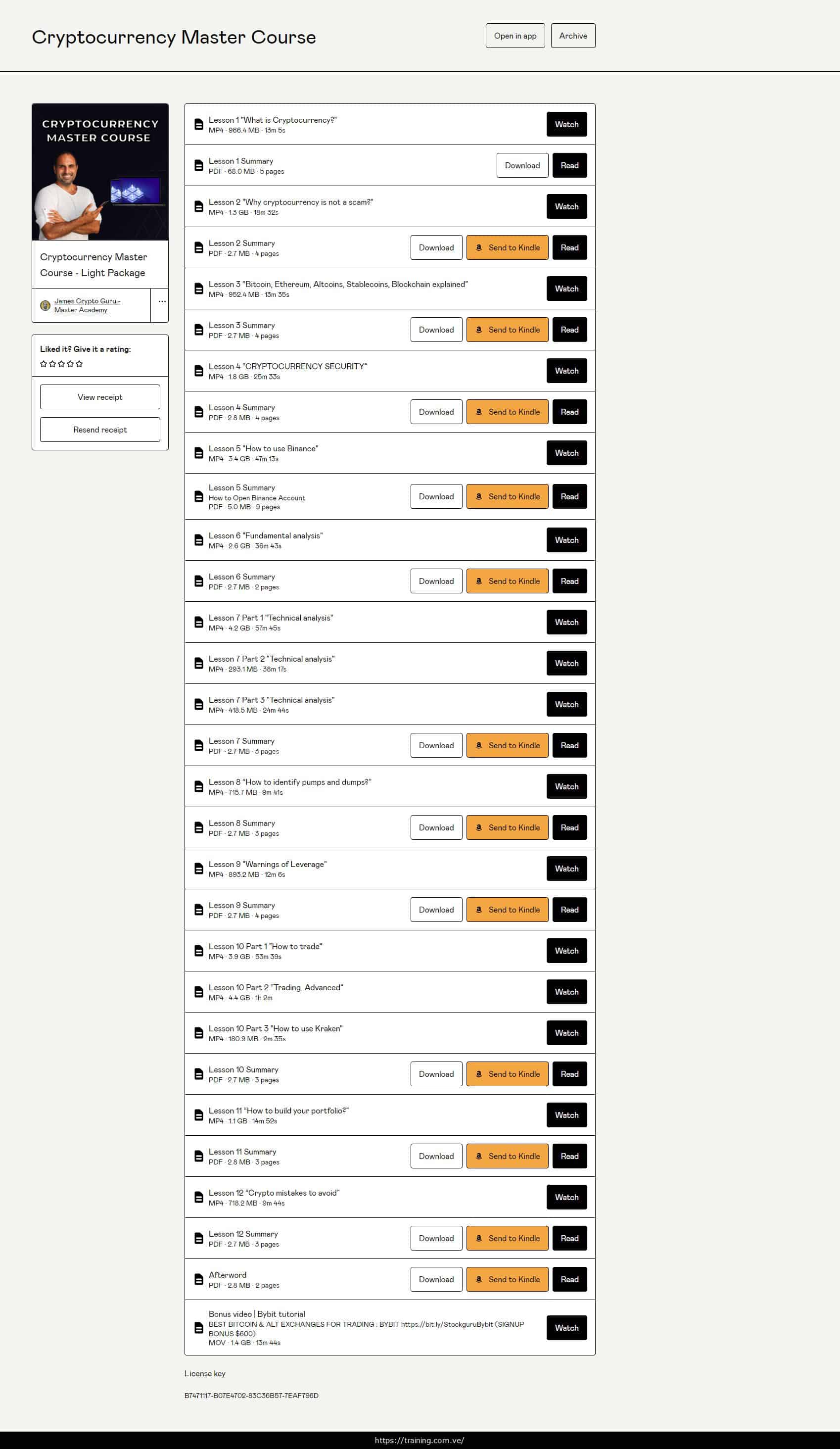This screenshot has height=1449, width=840.
Task: Click the Cryptocurrency Master Course cover image
Action: click(x=100, y=172)
